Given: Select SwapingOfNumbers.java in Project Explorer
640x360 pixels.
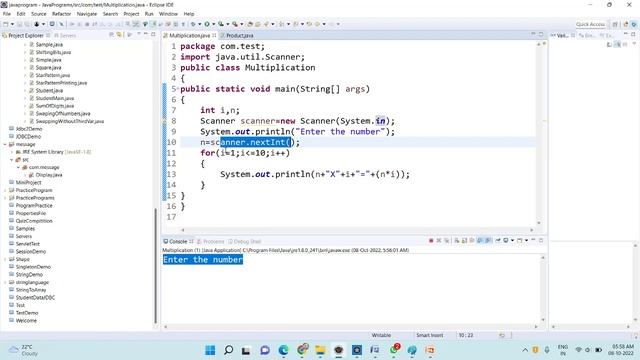Looking at the screenshot, I should 63,113.
